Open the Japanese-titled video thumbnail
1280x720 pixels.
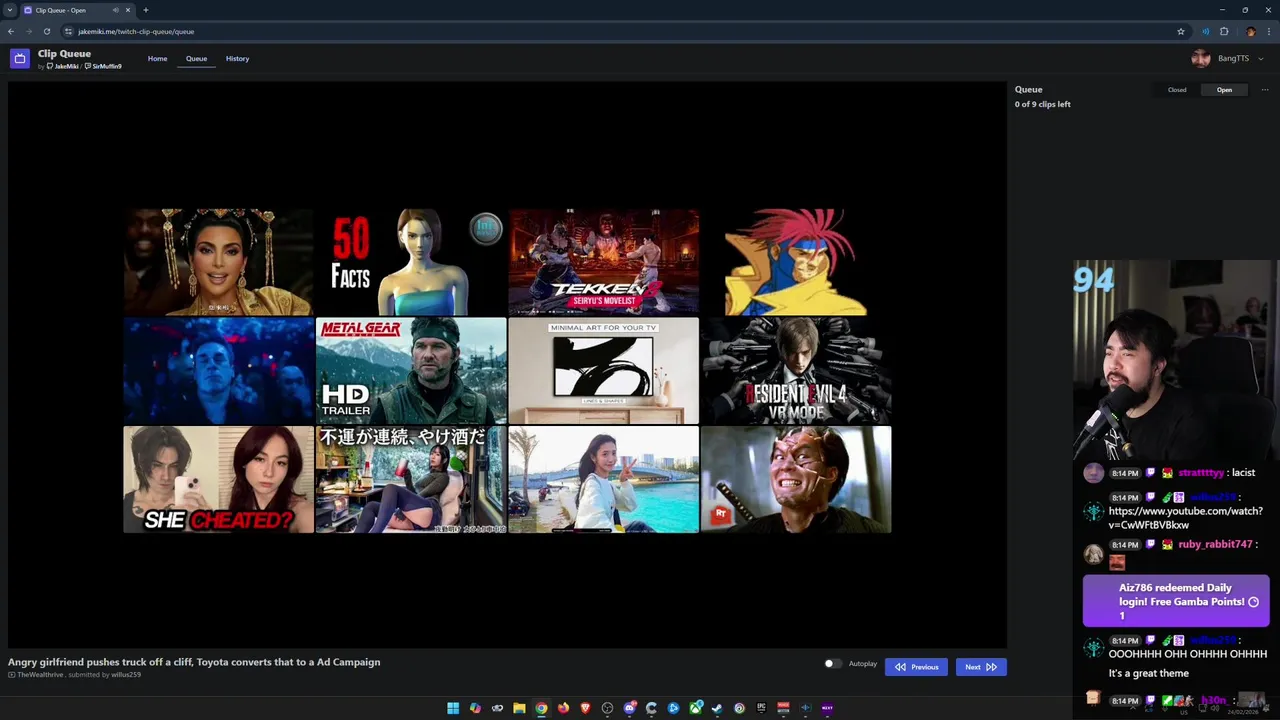coord(411,479)
